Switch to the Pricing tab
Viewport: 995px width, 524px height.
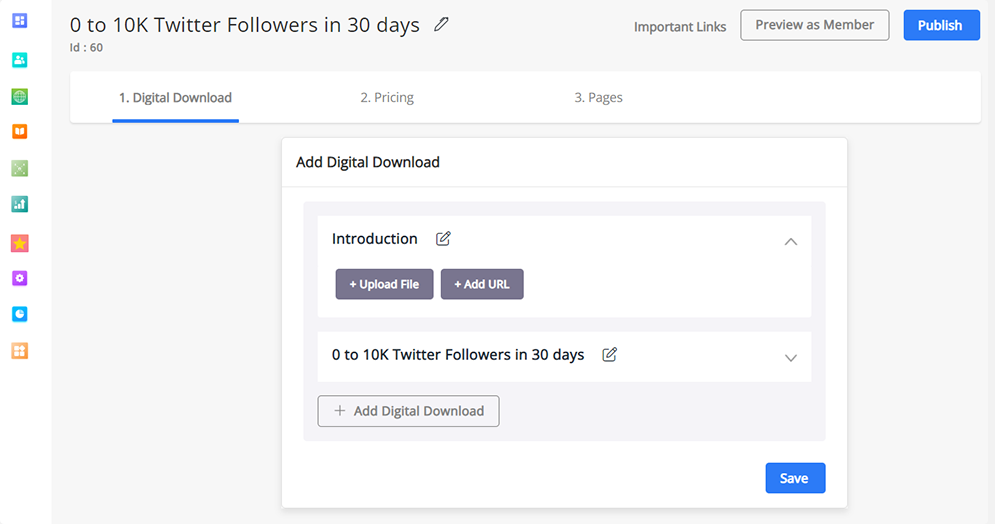click(387, 98)
